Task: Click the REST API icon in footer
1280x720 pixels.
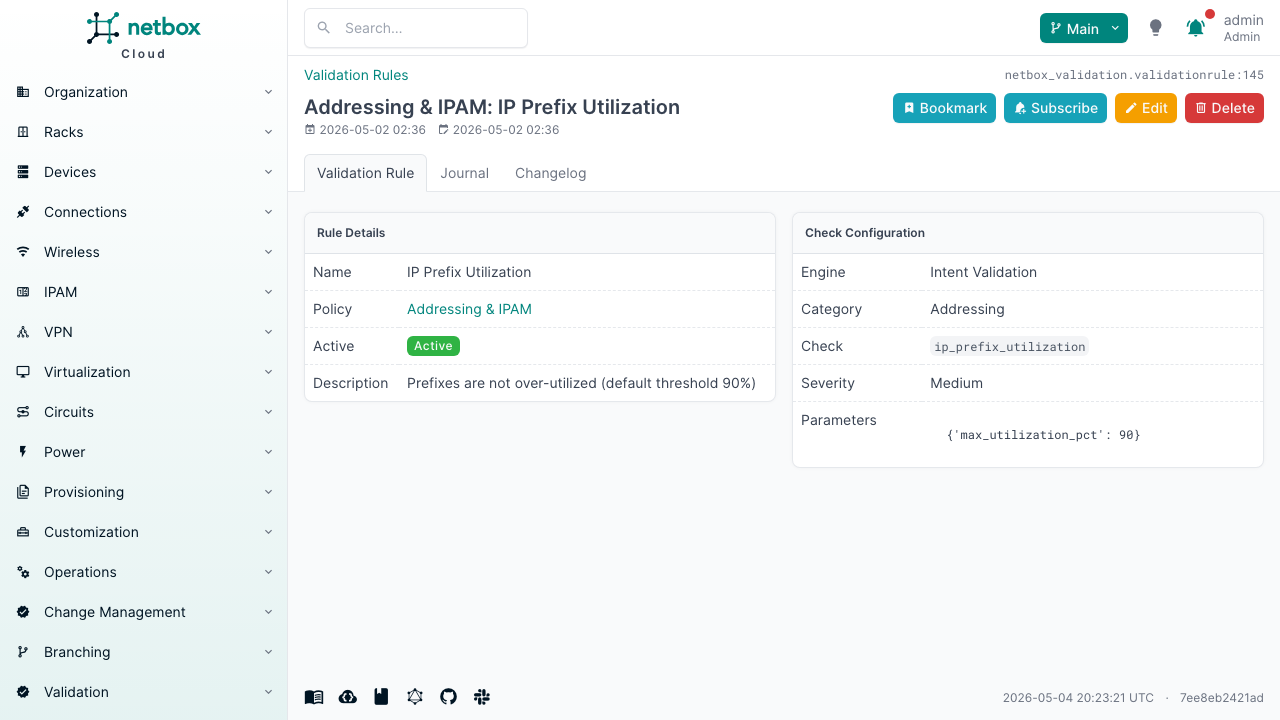Action: pyautogui.click(x=381, y=697)
